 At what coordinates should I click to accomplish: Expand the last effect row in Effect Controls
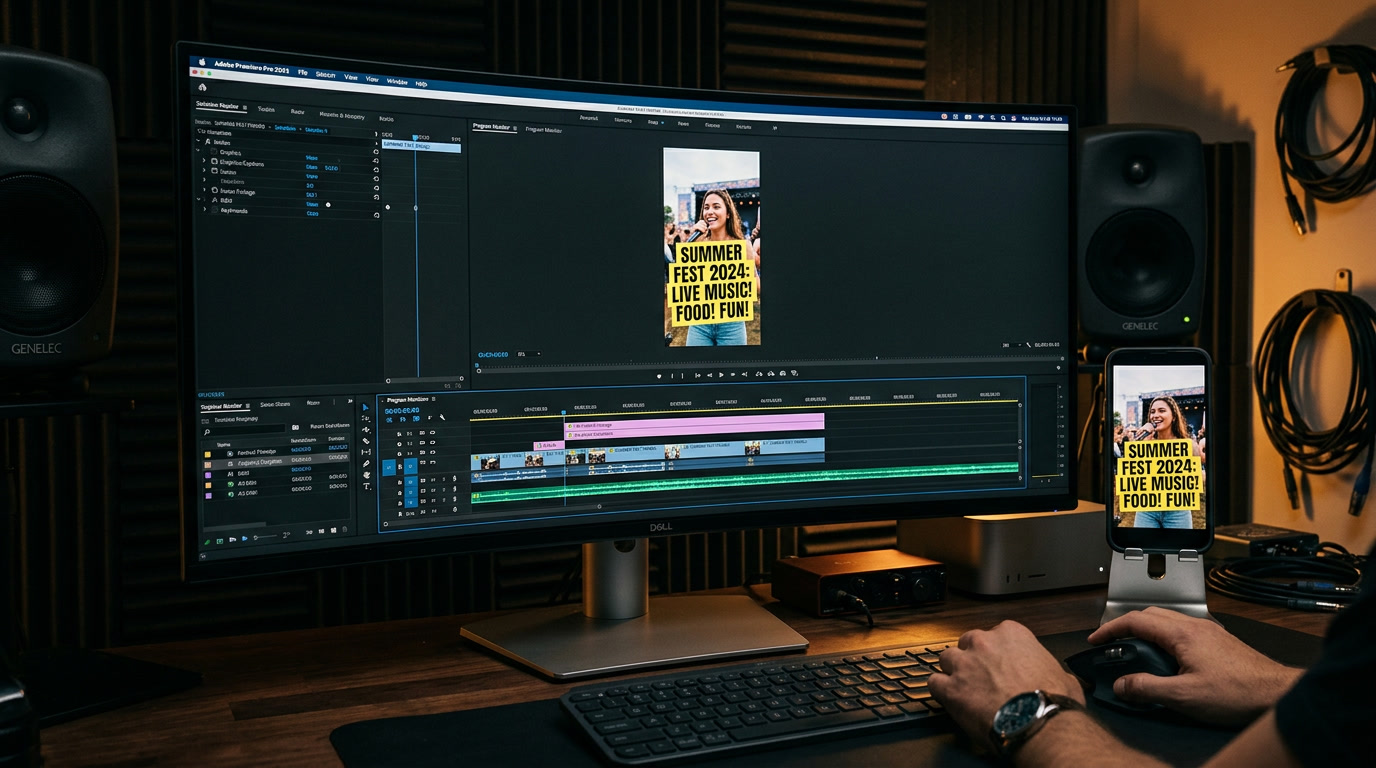pyautogui.click(x=205, y=209)
